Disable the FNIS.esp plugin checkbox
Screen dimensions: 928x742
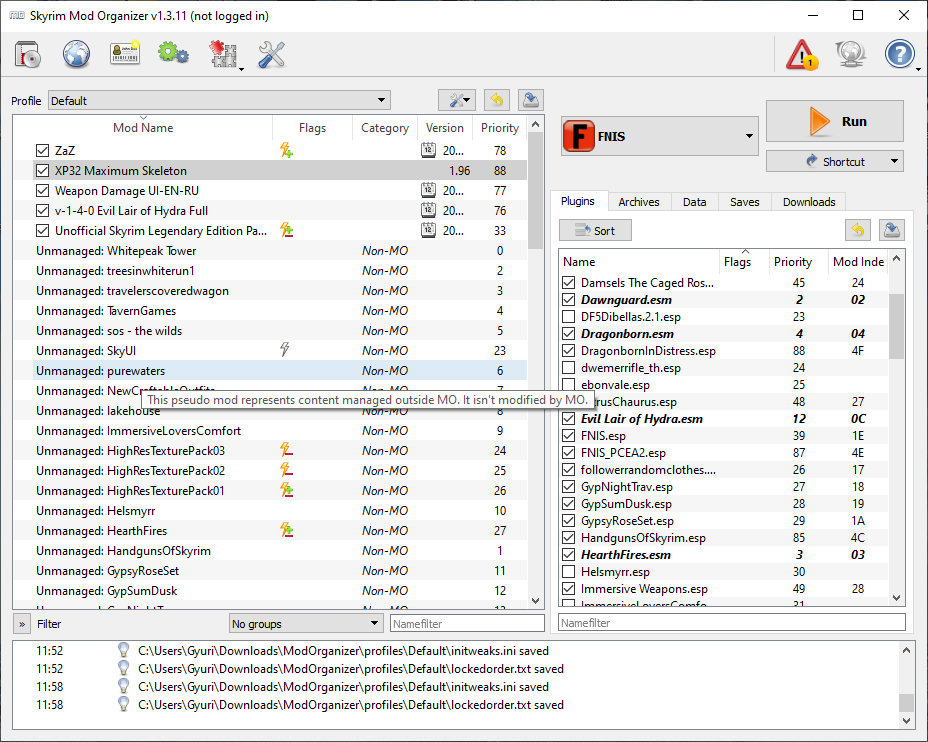(x=569, y=437)
